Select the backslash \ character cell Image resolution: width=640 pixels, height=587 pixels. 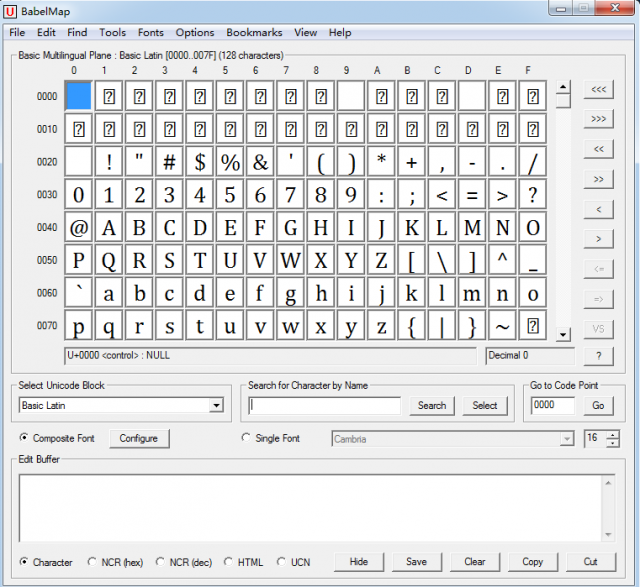[x=442, y=260]
